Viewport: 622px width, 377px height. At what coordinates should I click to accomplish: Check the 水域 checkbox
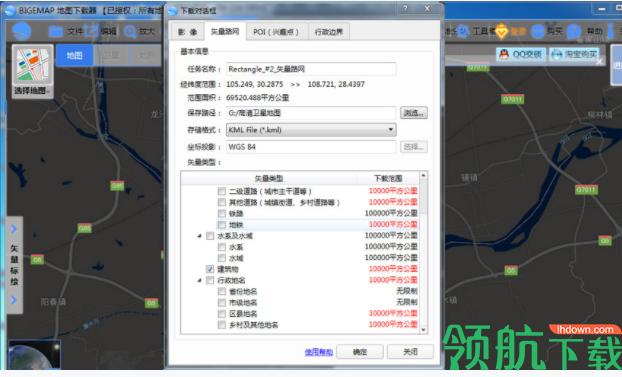pos(222,258)
